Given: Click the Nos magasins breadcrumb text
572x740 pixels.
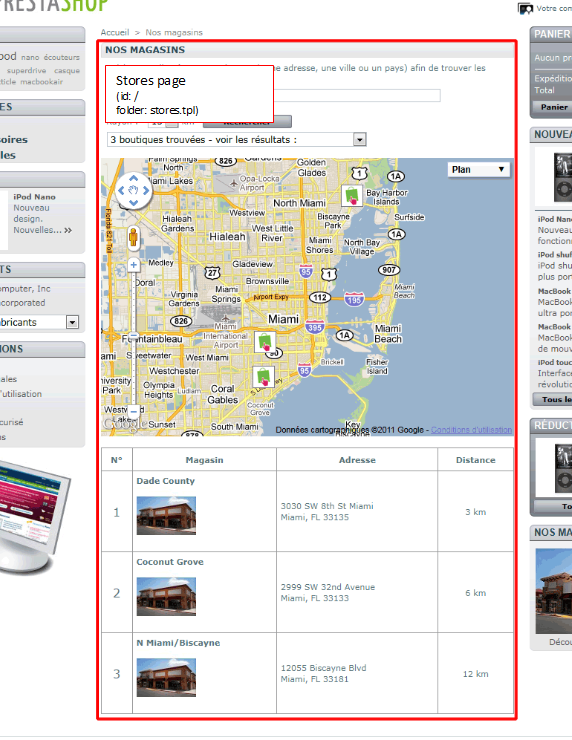Looking at the screenshot, I should (x=174, y=33).
